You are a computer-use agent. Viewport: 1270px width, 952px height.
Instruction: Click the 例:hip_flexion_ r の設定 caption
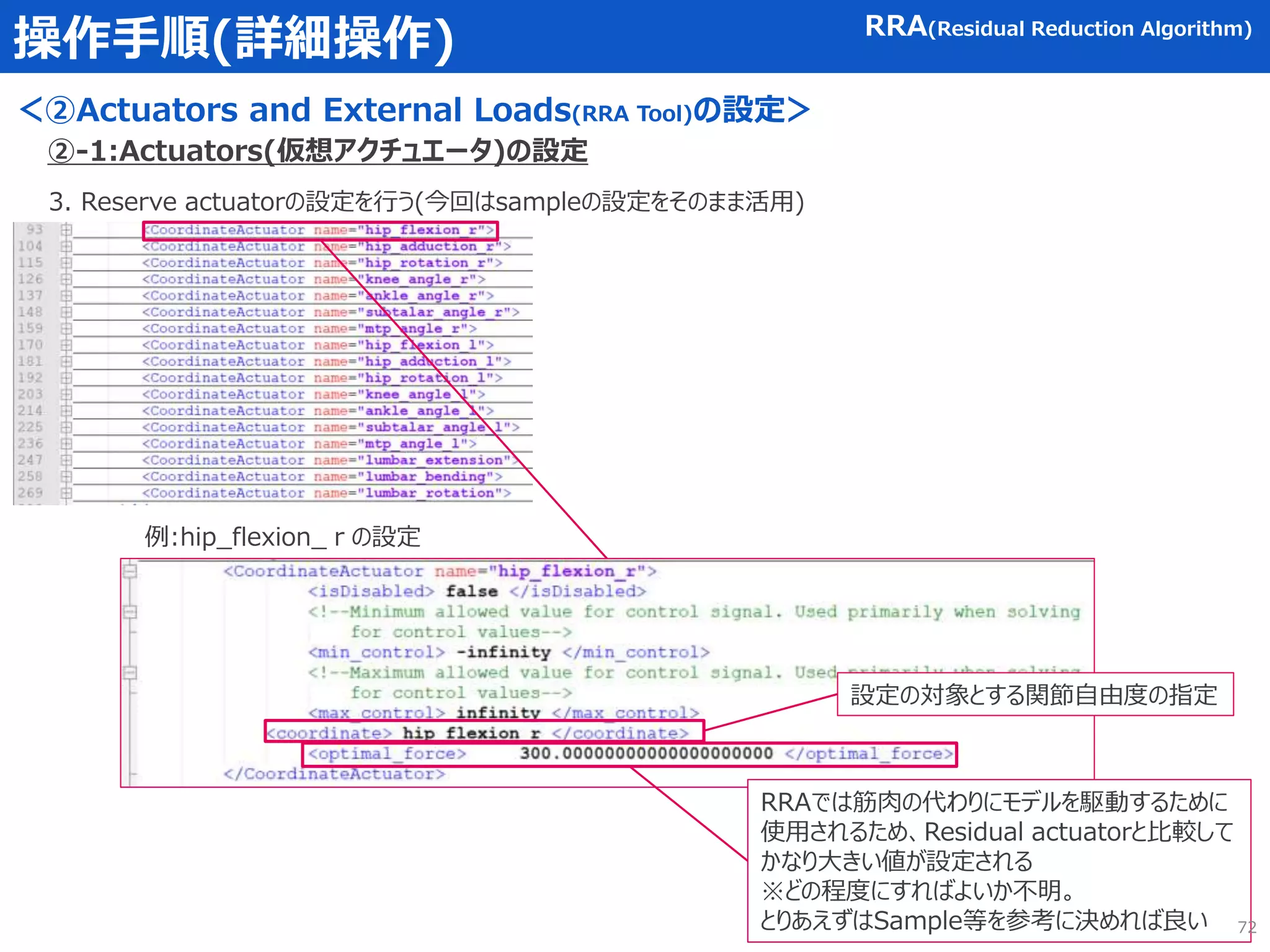pos(283,537)
